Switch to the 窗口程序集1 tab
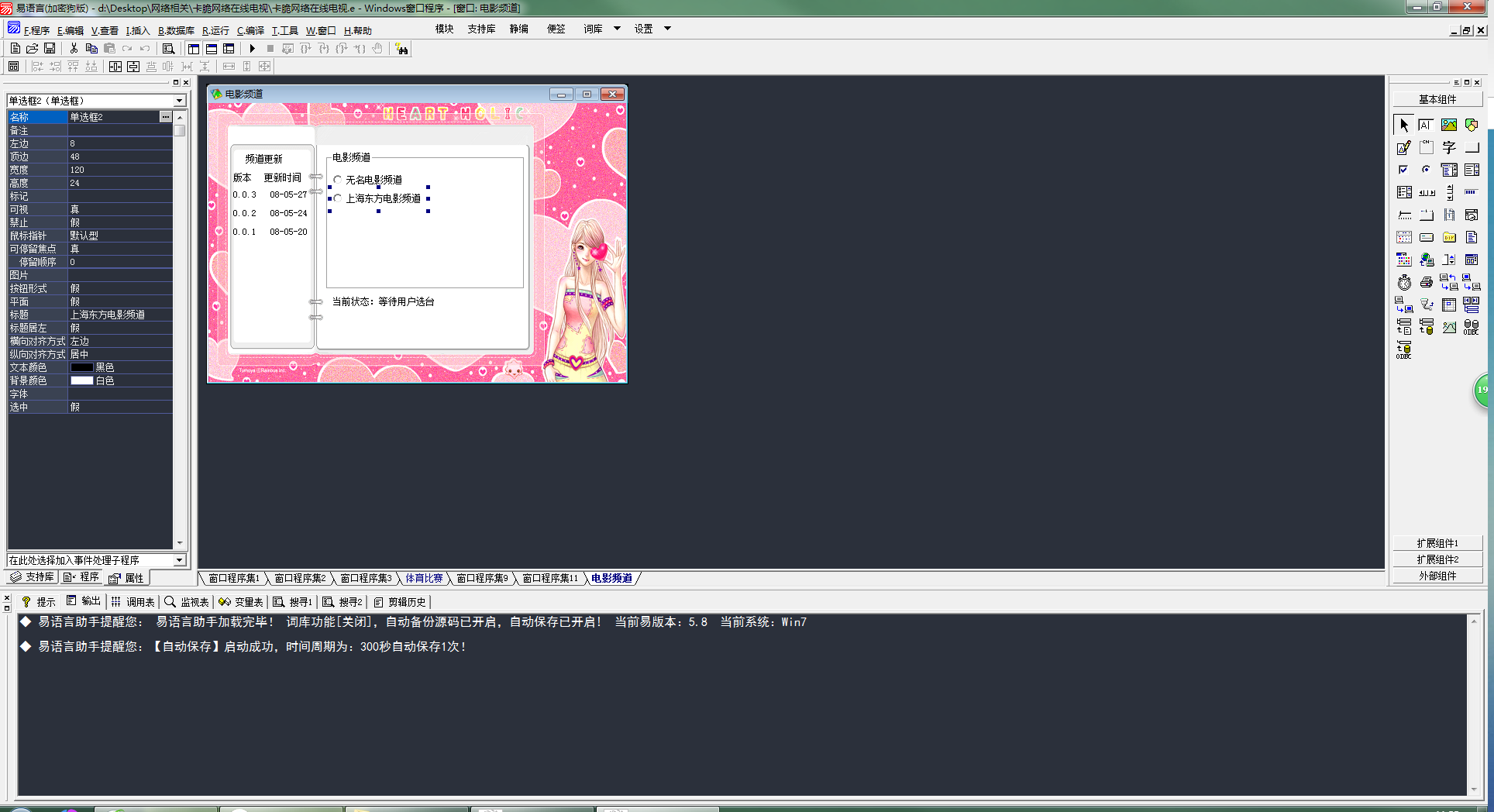1494x812 pixels. point(233,578)
